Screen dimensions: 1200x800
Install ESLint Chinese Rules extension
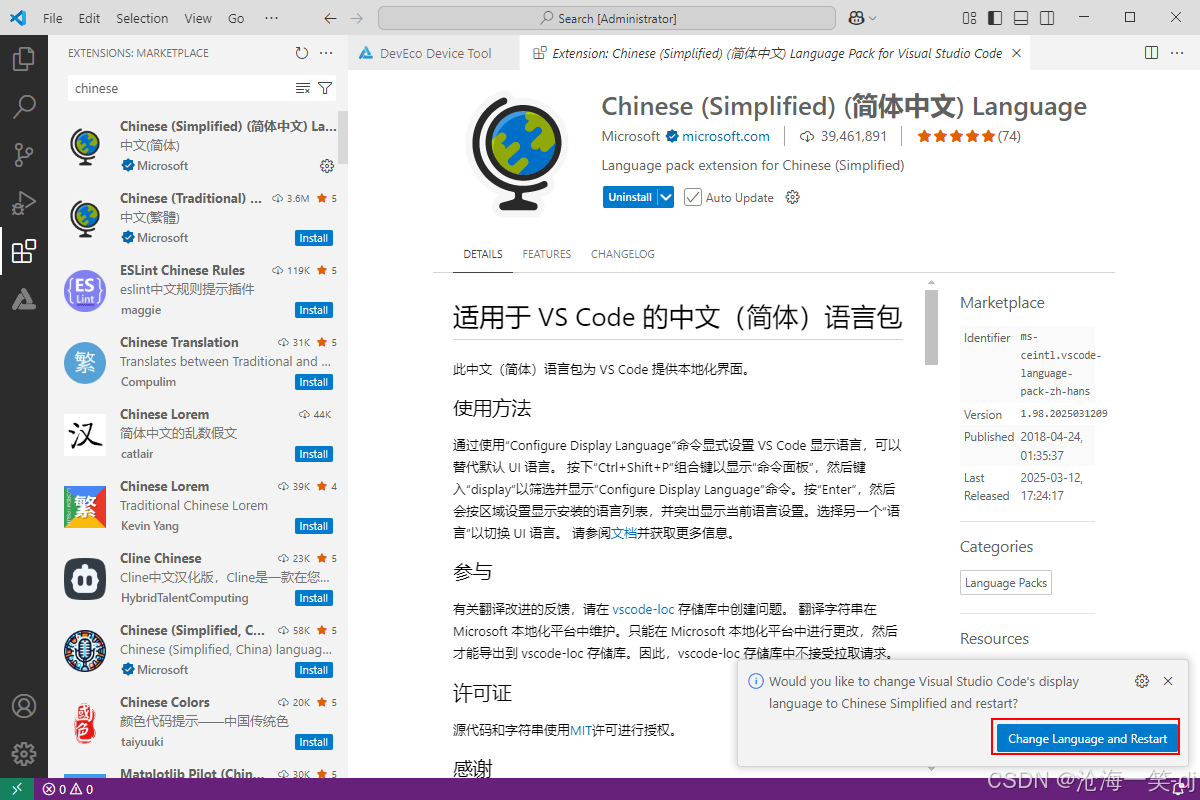pos(314,310)
